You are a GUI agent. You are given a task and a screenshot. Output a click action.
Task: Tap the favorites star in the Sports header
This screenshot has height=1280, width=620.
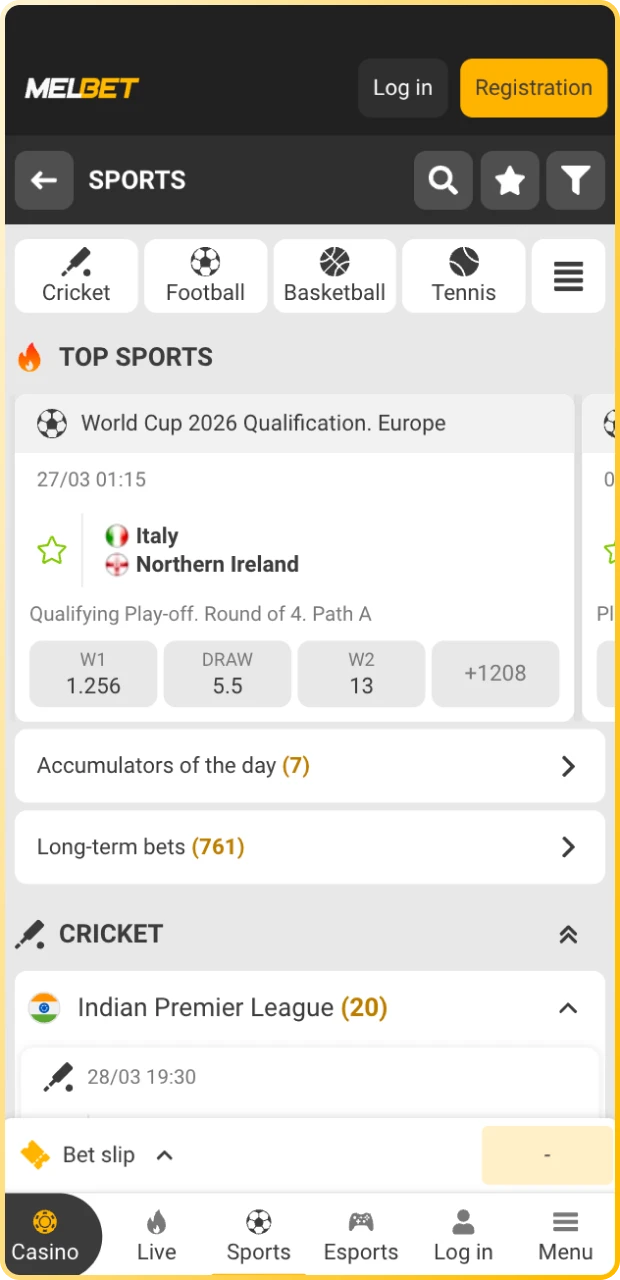coord(510,180)
